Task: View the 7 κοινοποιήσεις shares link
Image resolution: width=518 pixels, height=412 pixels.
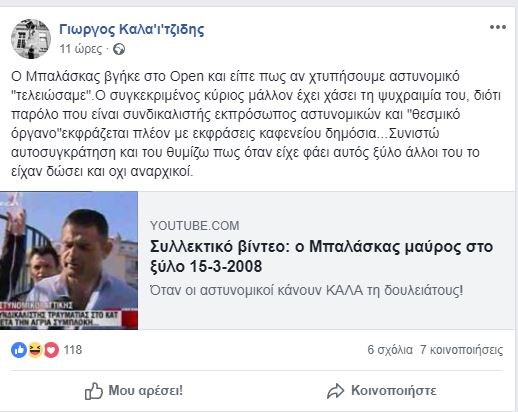Action: (x=461, y=350)
